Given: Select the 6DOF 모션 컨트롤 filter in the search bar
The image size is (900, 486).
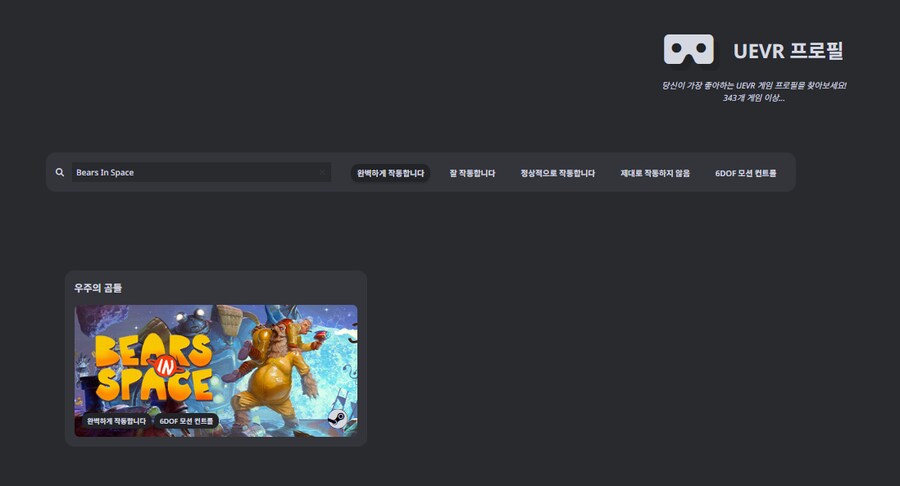Looking at the screenshot, I should coord(745,173).
